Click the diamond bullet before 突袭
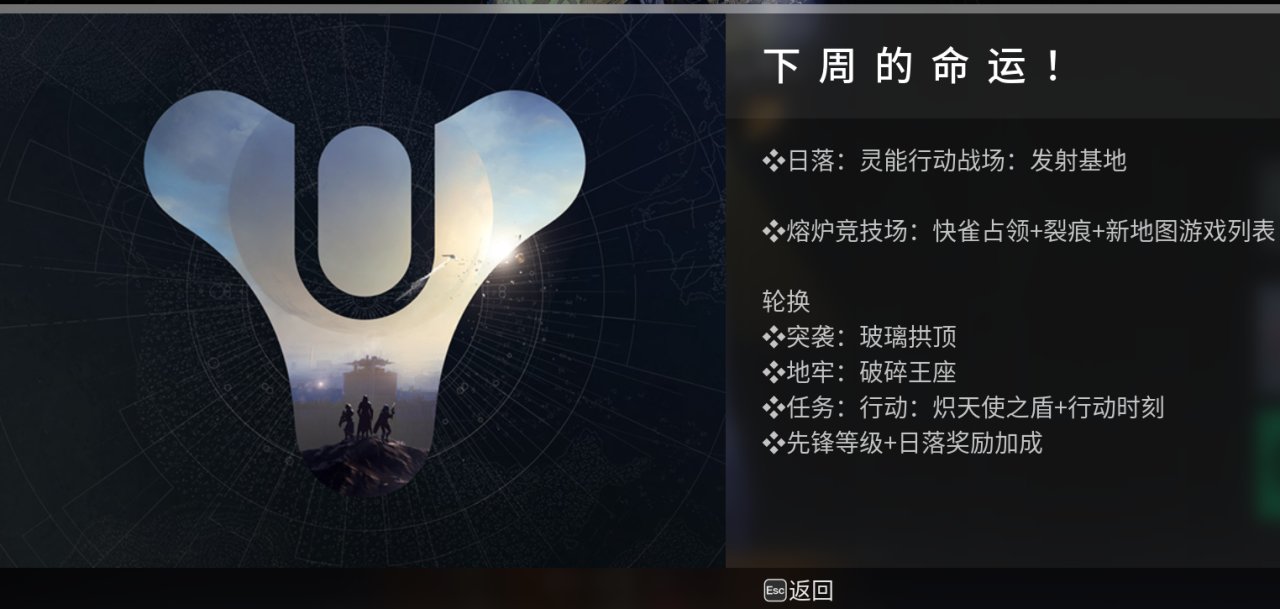 (773, 338)
